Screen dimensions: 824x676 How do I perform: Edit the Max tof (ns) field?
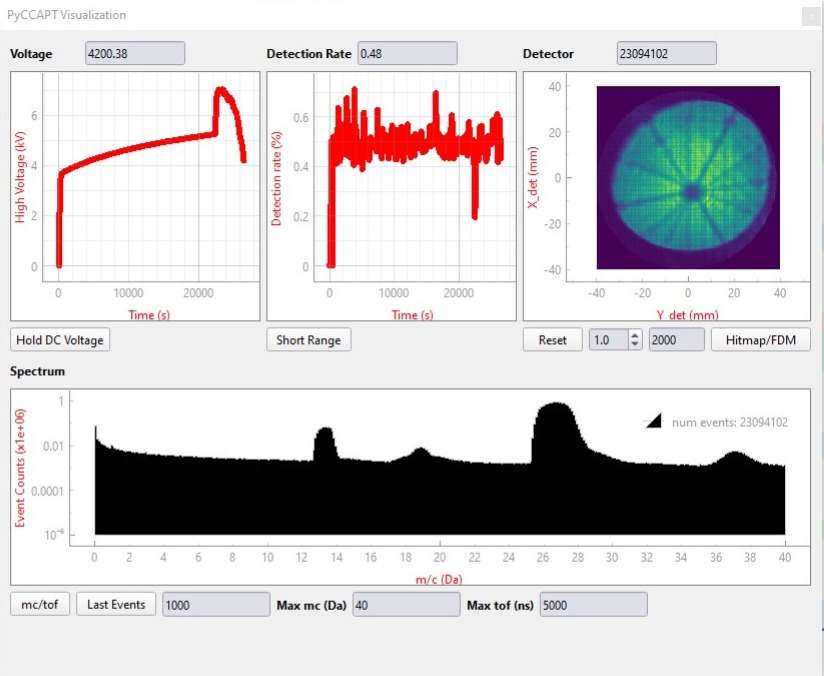point(593,605)
